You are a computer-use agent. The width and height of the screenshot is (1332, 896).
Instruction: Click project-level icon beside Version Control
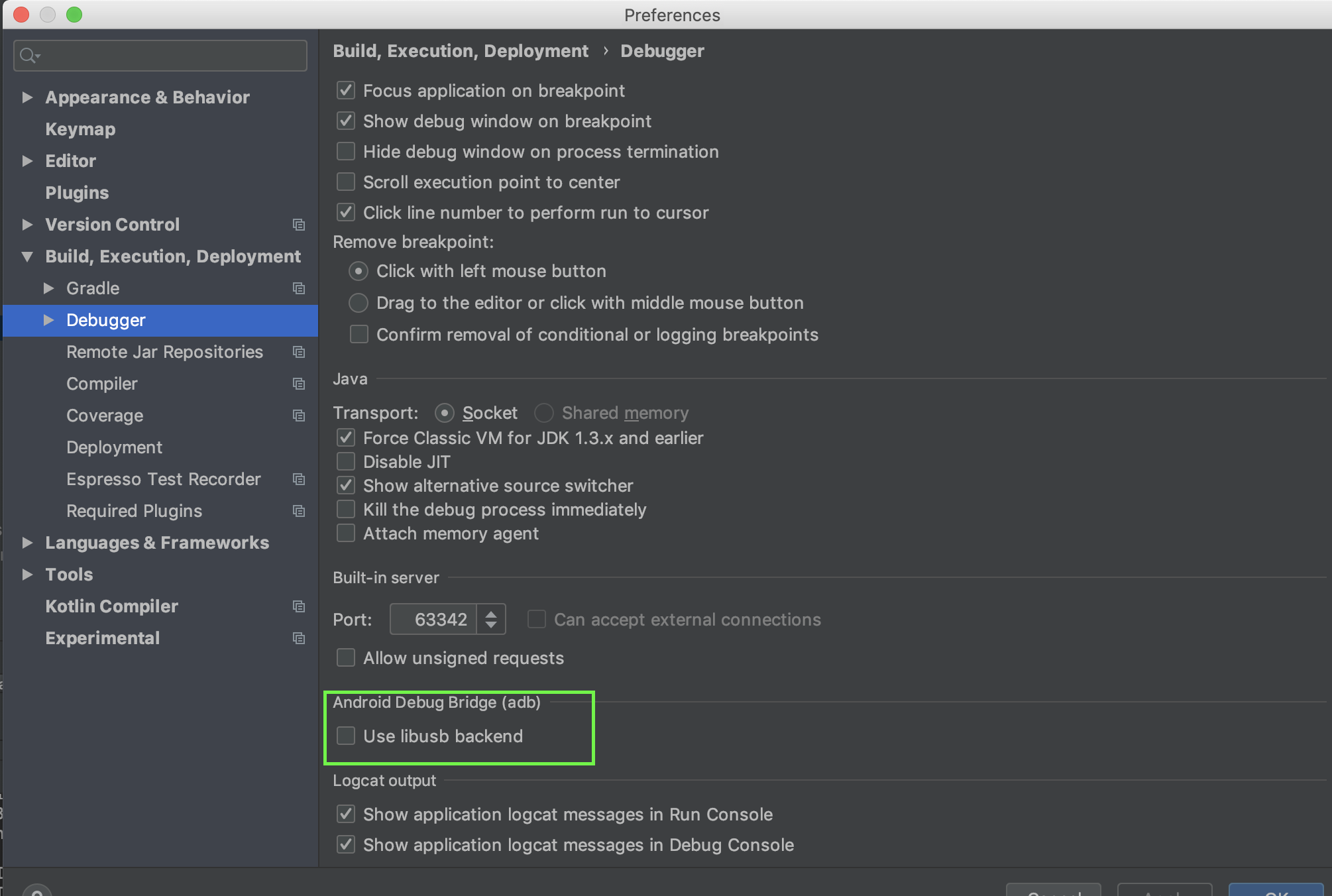coord(299,225)
